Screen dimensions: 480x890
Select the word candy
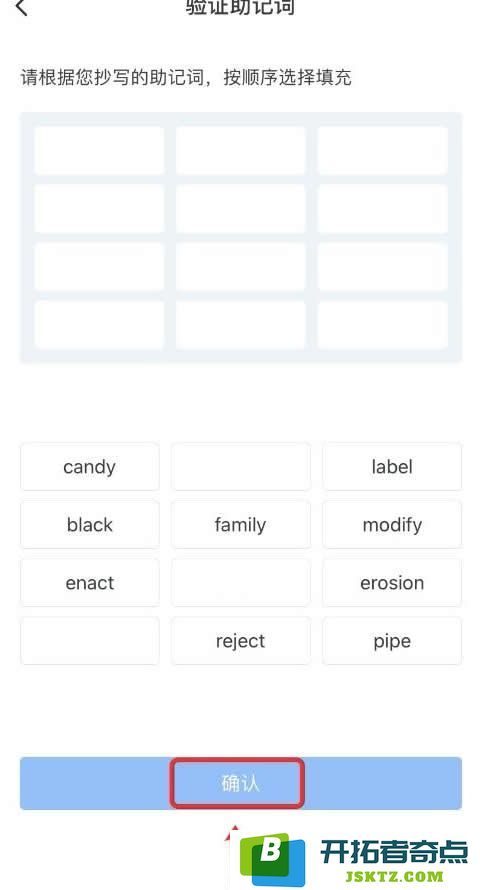(90, 467)
